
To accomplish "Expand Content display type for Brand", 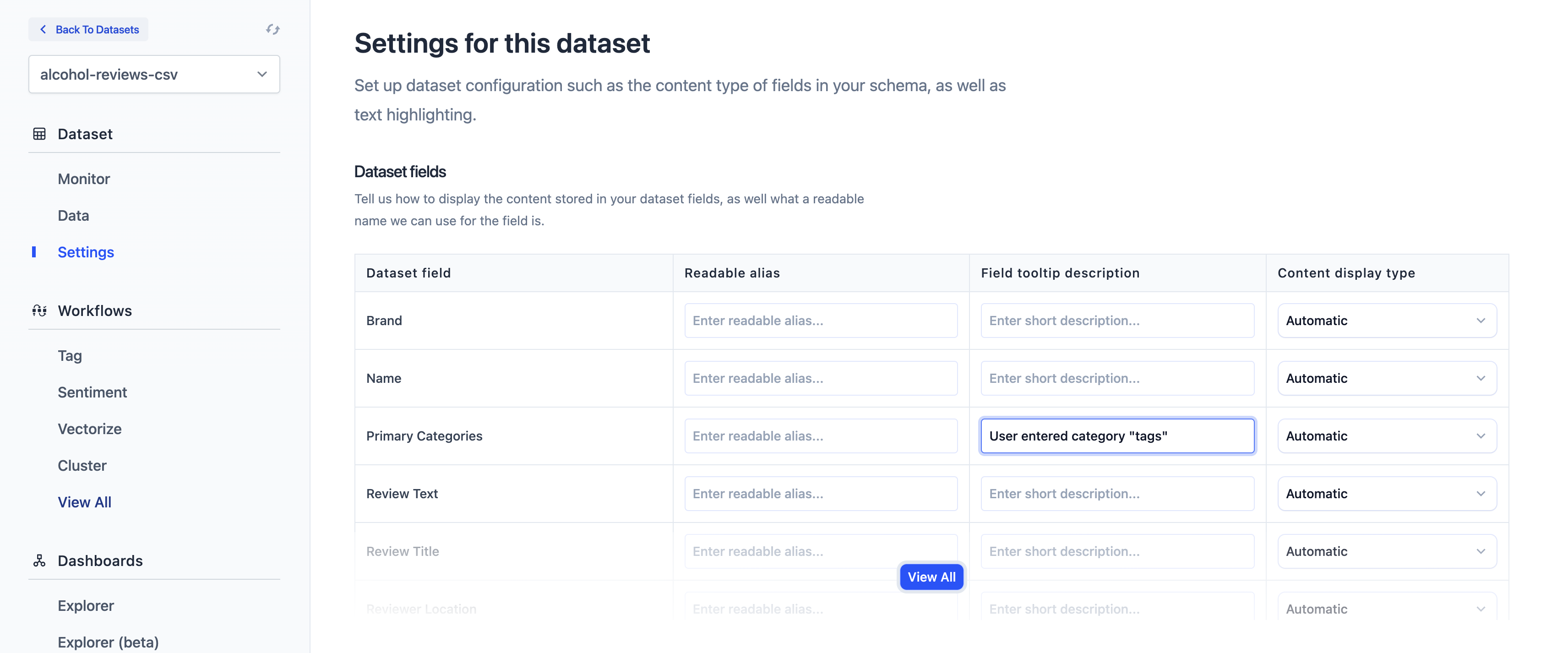I will point(1387,321).
